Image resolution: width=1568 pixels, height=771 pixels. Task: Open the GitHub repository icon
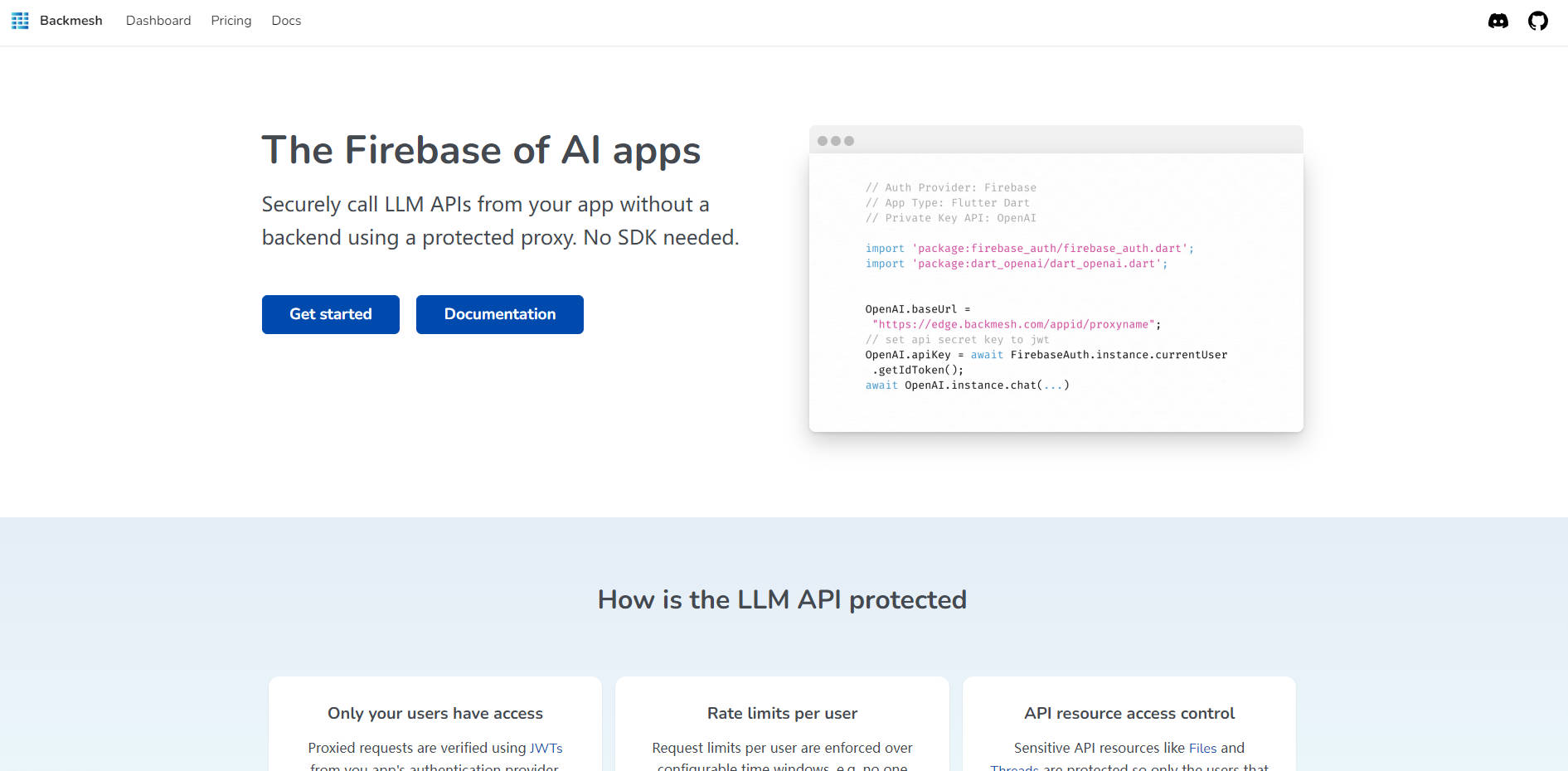coord(1537,21)
